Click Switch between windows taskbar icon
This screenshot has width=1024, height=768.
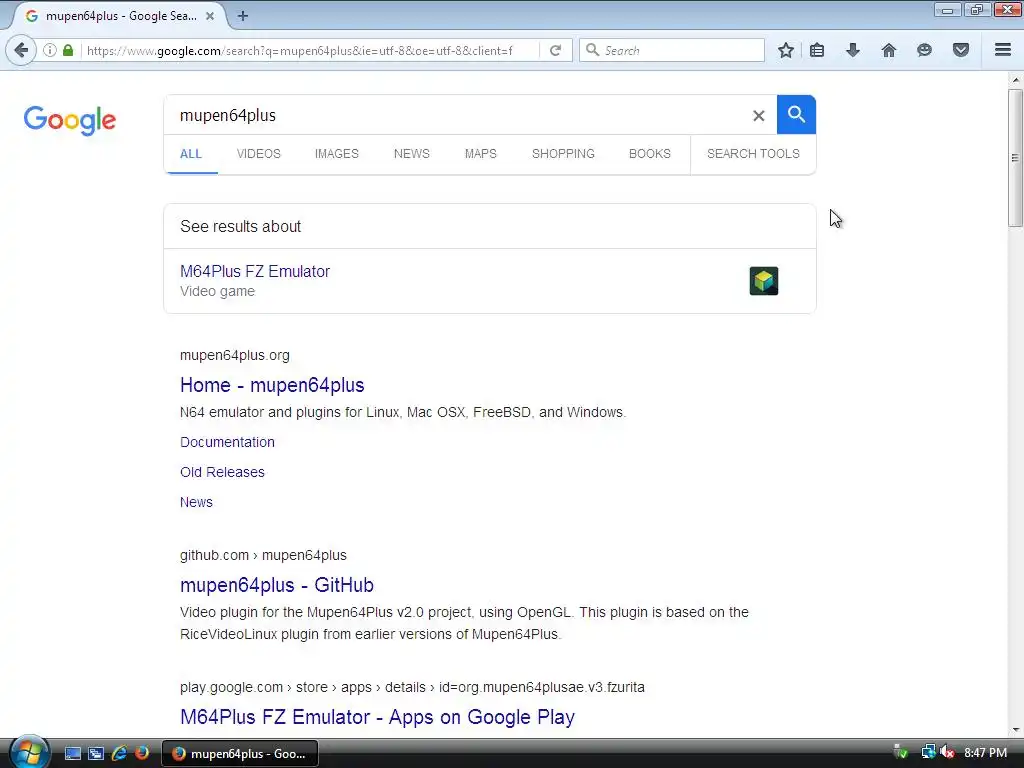tap(96, 754)
